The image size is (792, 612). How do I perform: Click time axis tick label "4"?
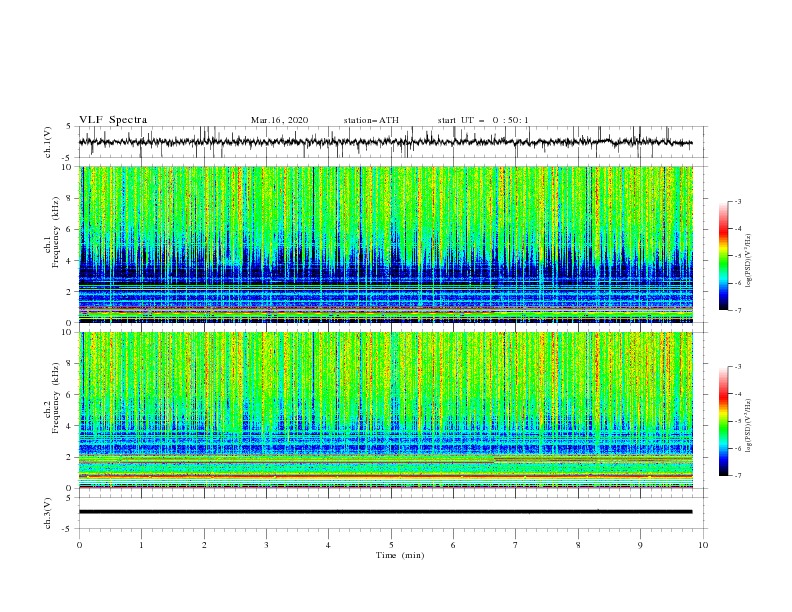pos(328,545)
